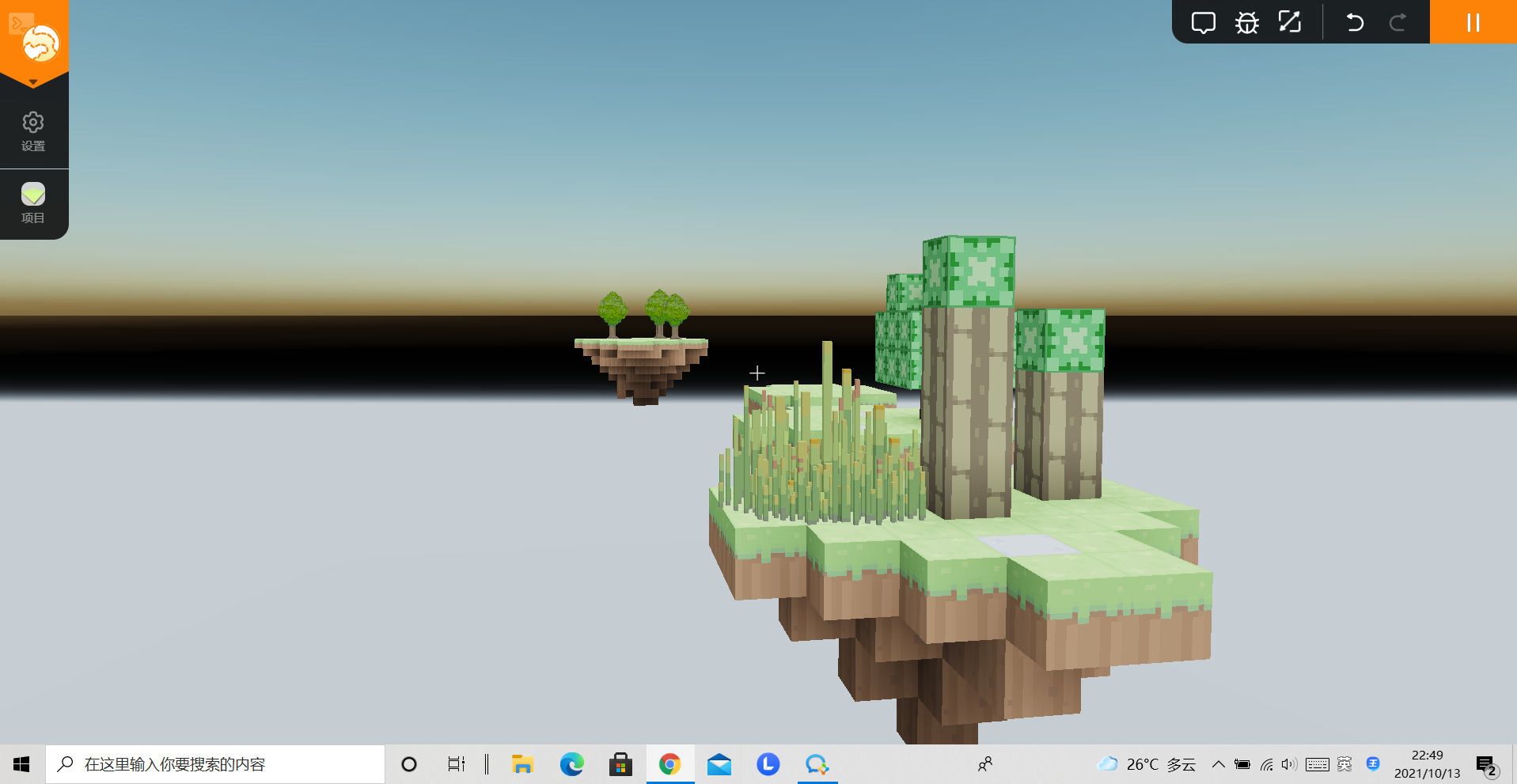Open the Windows Start menu
This screenshot has width=1517, height=784.
[x=22, y=764]
